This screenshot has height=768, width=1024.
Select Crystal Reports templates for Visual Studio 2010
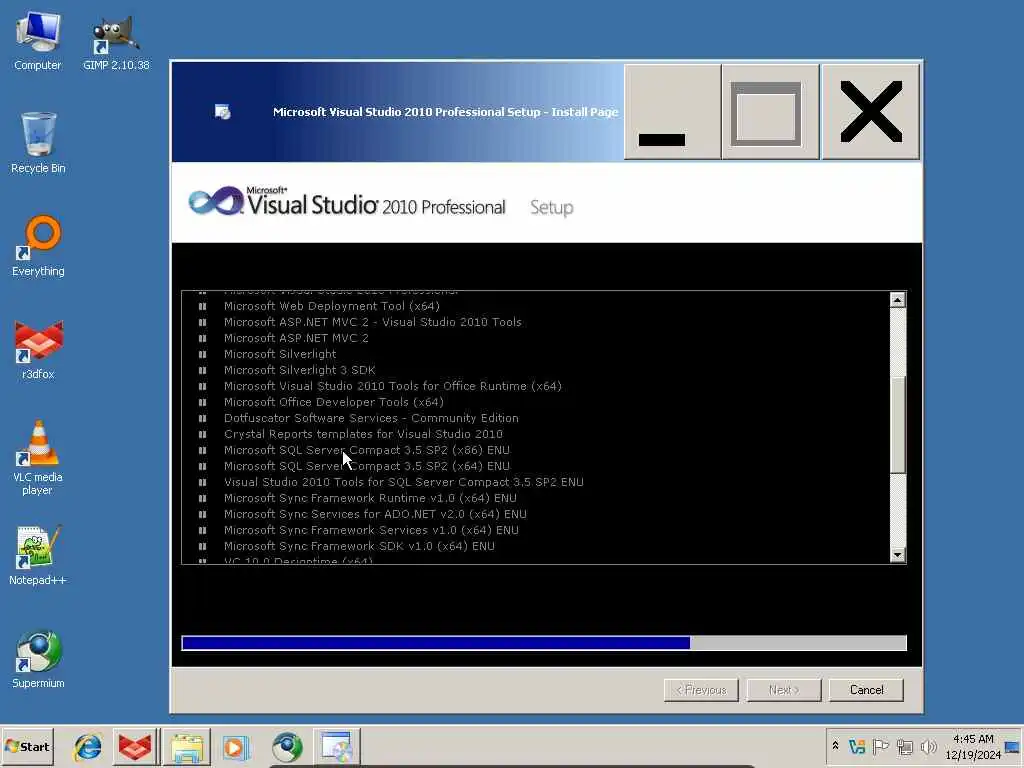coord(363,434)
